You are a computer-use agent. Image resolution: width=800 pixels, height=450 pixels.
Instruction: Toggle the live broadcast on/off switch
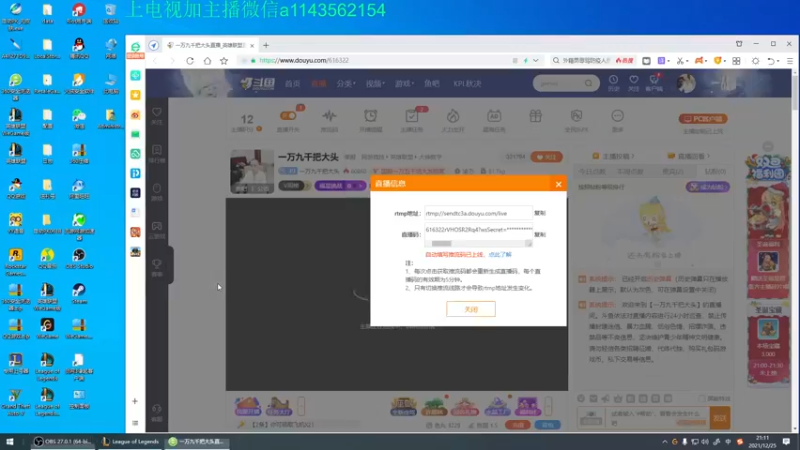[x=288, y=116]
